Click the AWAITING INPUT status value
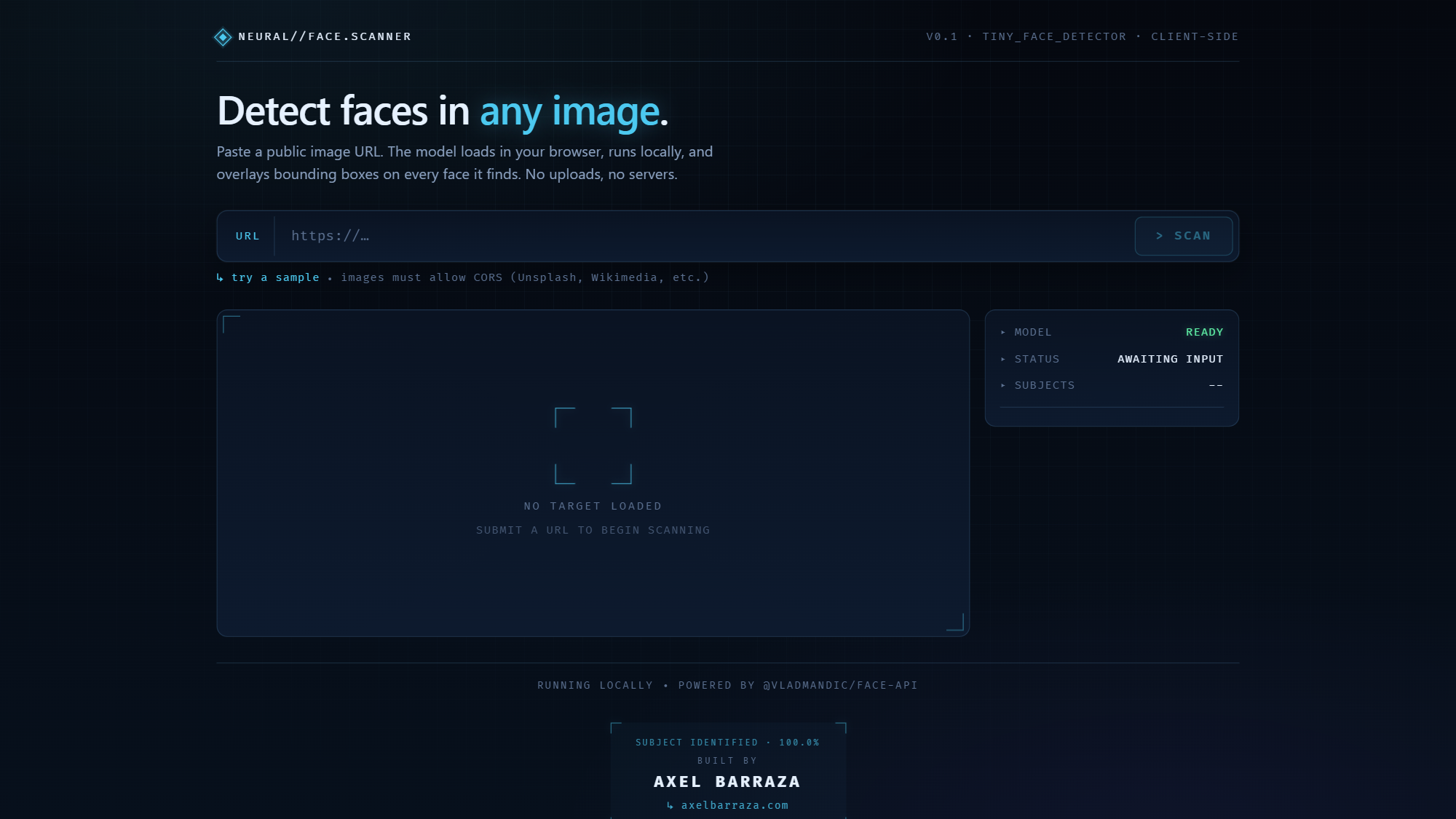 pyautogui.click(x=1170, y=359)
